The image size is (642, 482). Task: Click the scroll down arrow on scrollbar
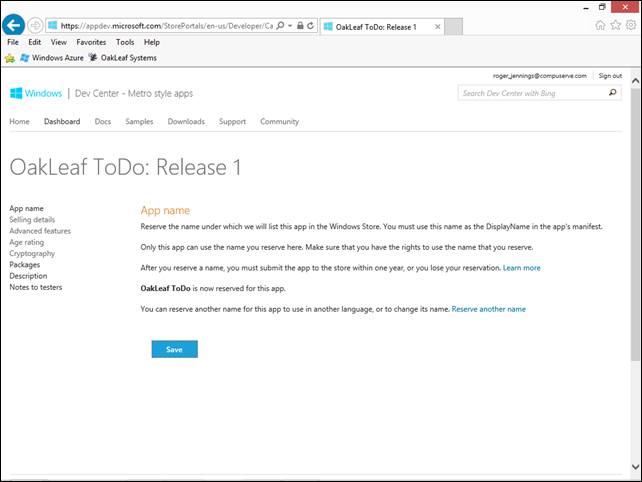[x=635, y=466]
